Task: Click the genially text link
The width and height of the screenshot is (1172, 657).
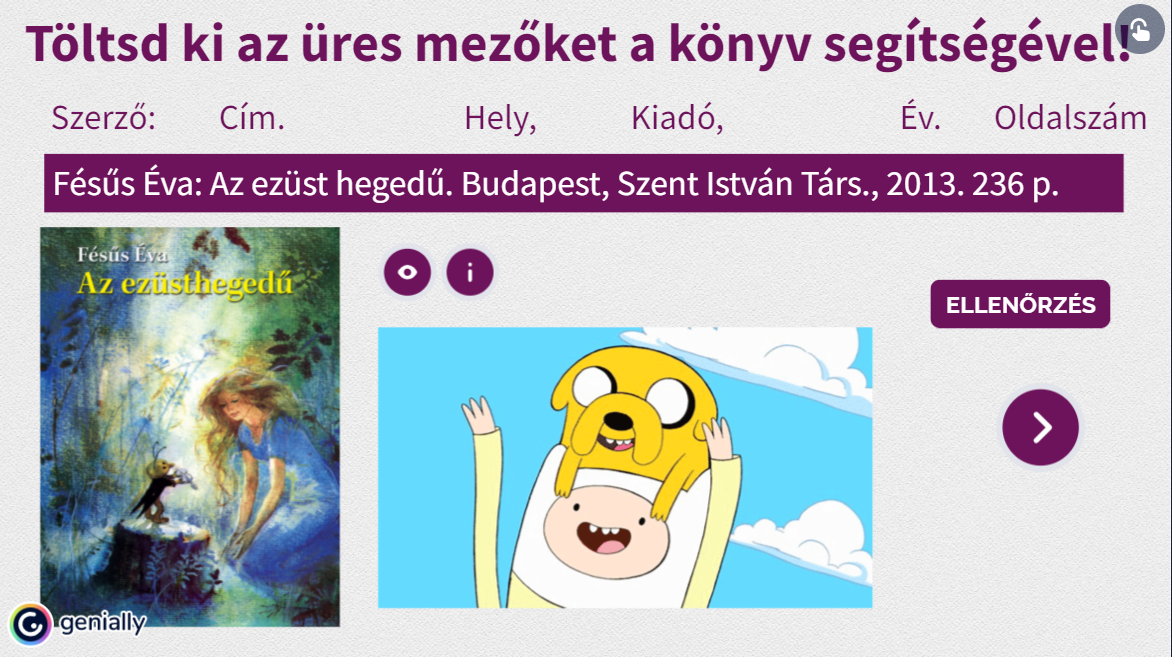Action: pyautogui.click(x=102, y=623)
